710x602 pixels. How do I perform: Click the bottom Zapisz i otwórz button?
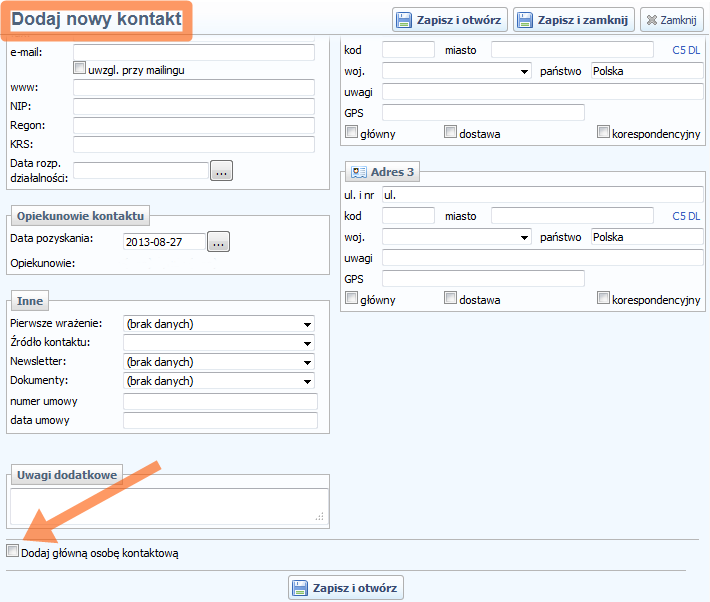(346, 588)
